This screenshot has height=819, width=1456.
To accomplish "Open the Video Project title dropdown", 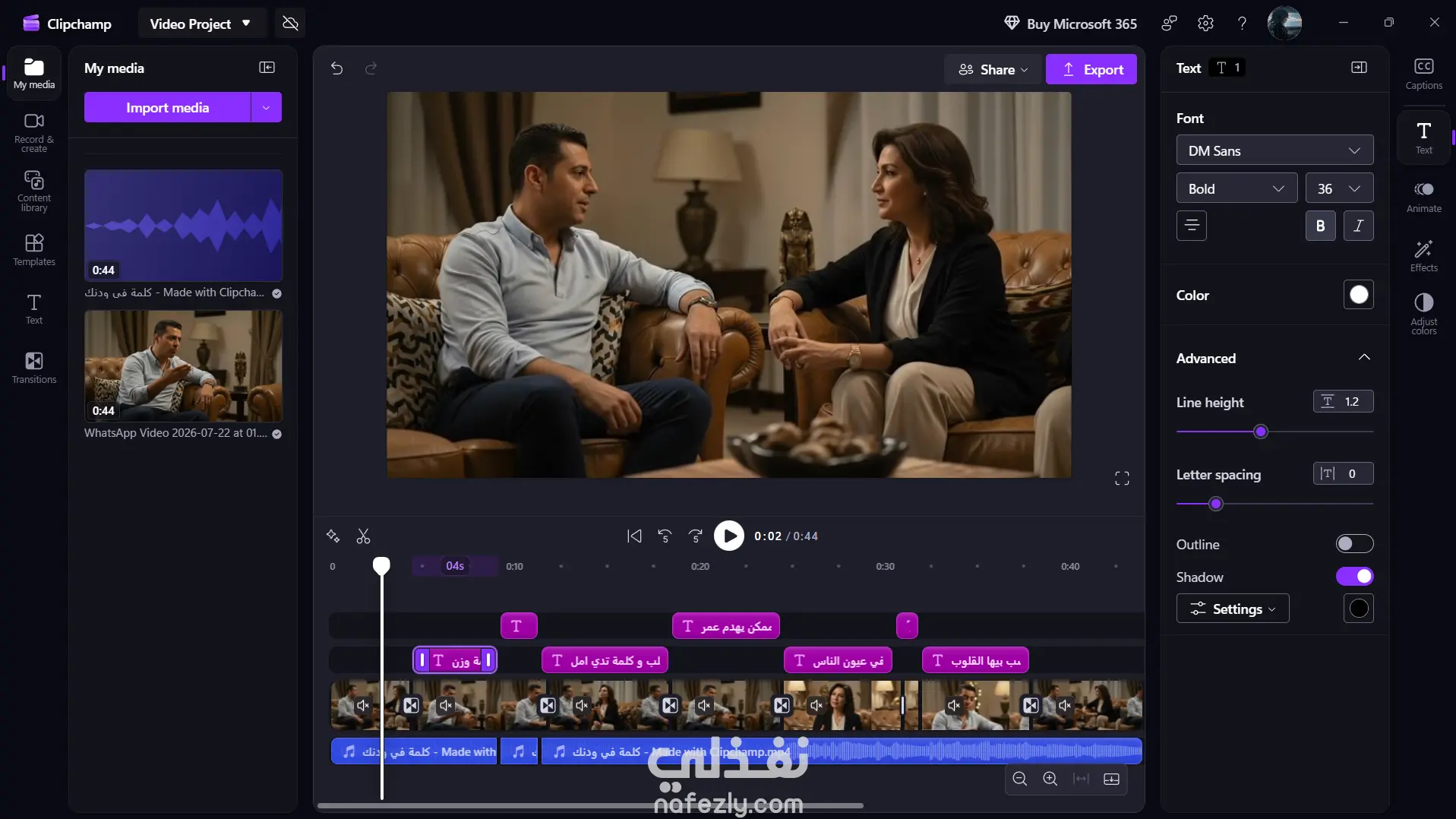I will [x=201, y=24].
